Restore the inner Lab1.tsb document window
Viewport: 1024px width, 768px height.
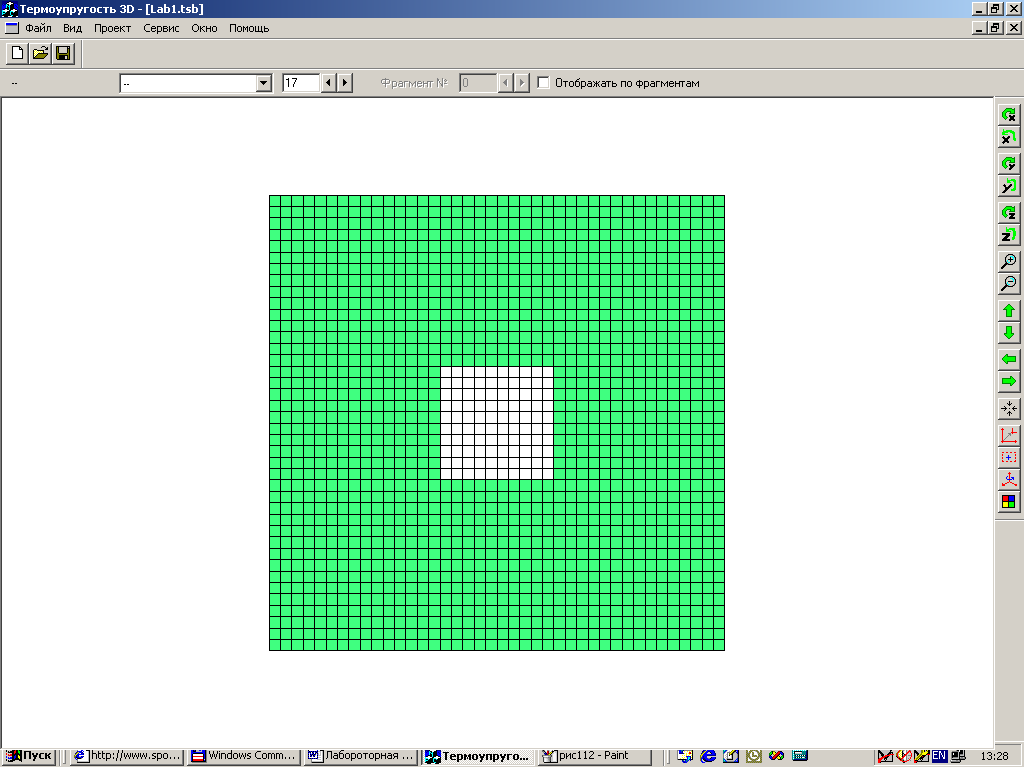click(995, 28)
